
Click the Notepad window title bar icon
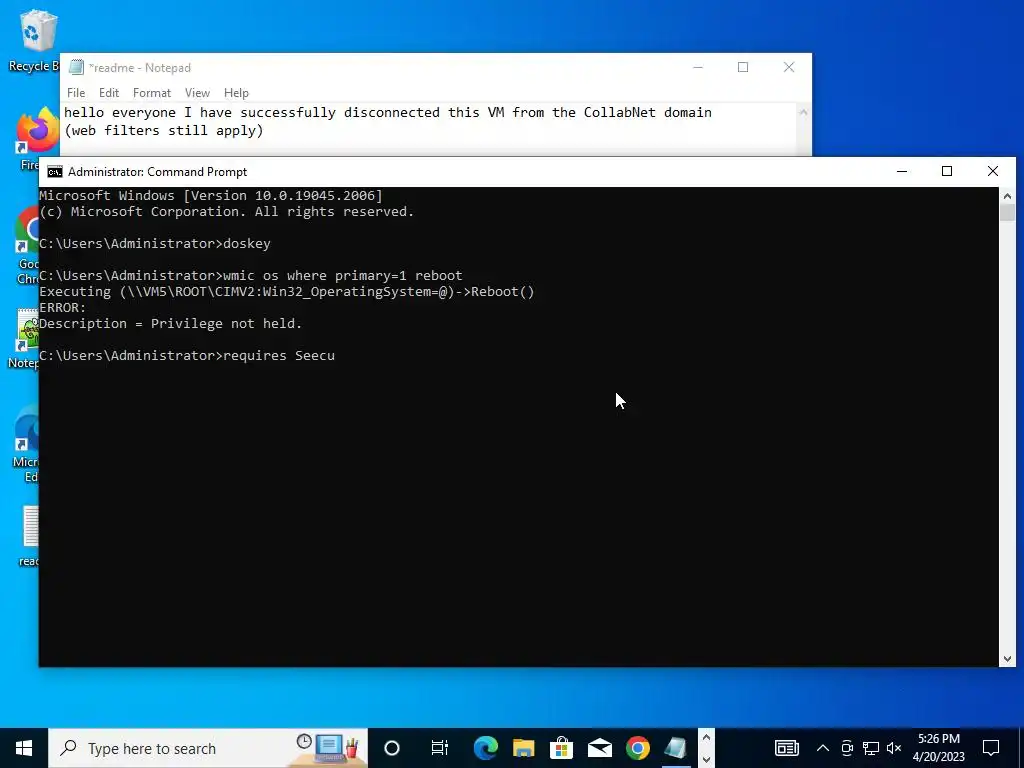(76, 67)
